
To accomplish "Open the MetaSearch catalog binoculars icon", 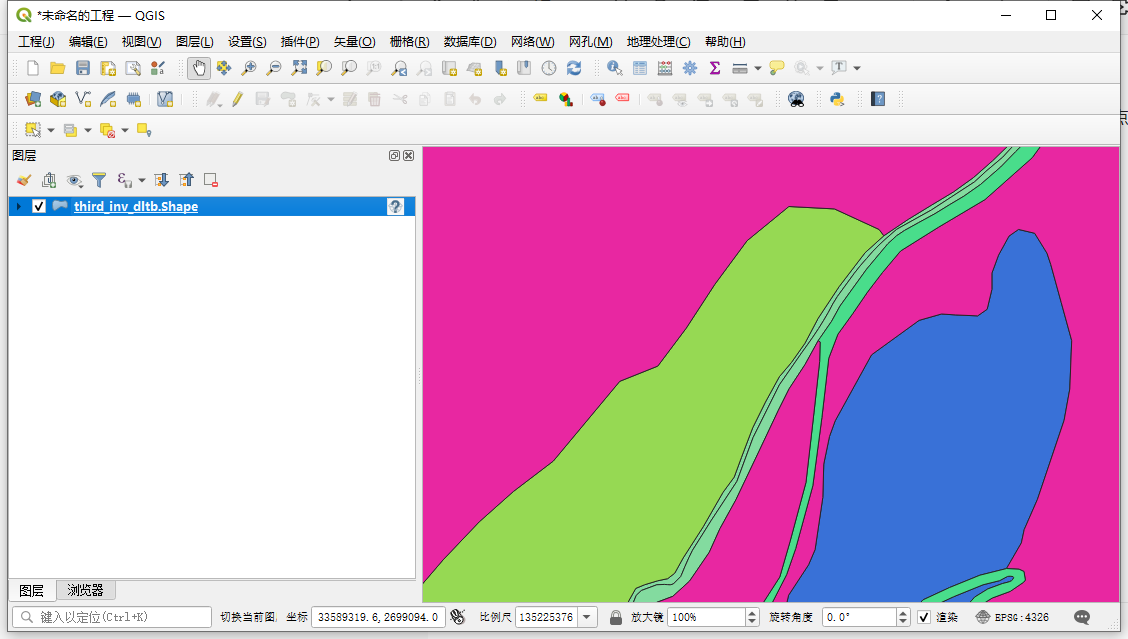I will (x=796, y=99).
